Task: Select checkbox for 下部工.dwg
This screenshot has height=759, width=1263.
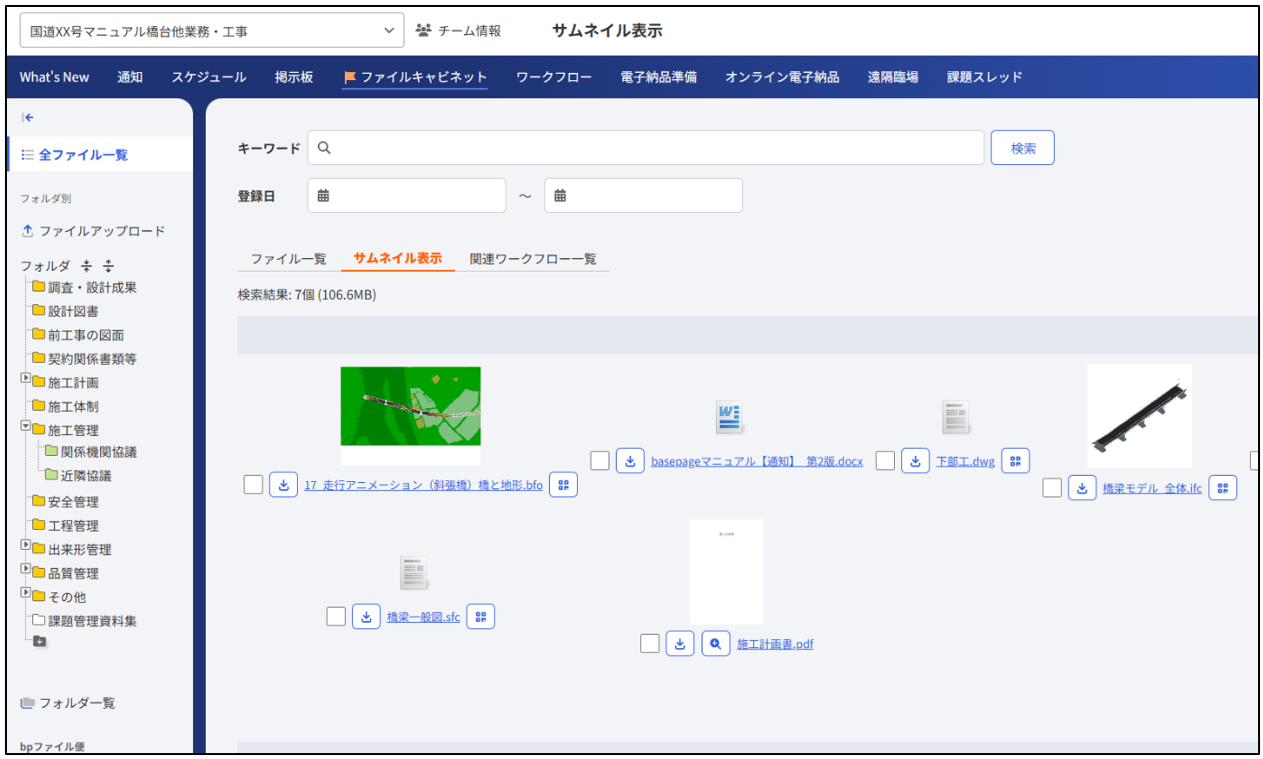Action: pyautogui.click(x=885, y=461)
